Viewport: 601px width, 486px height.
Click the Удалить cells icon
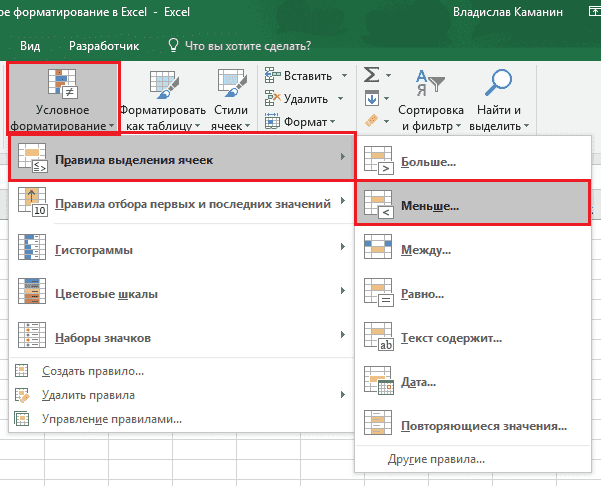[x=273, y=99]
